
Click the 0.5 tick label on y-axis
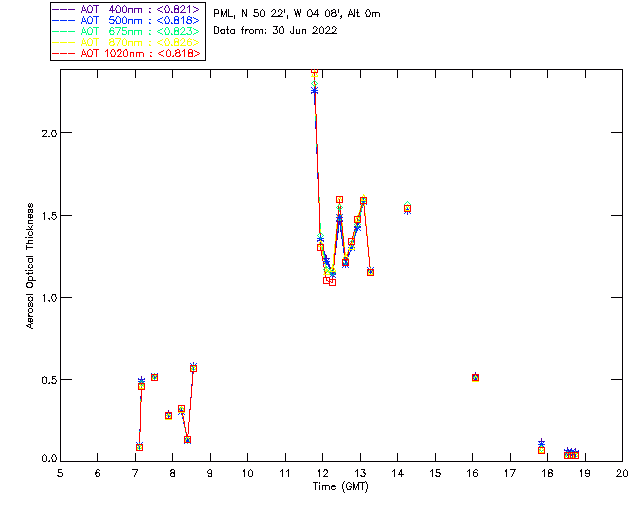[49, 380]
